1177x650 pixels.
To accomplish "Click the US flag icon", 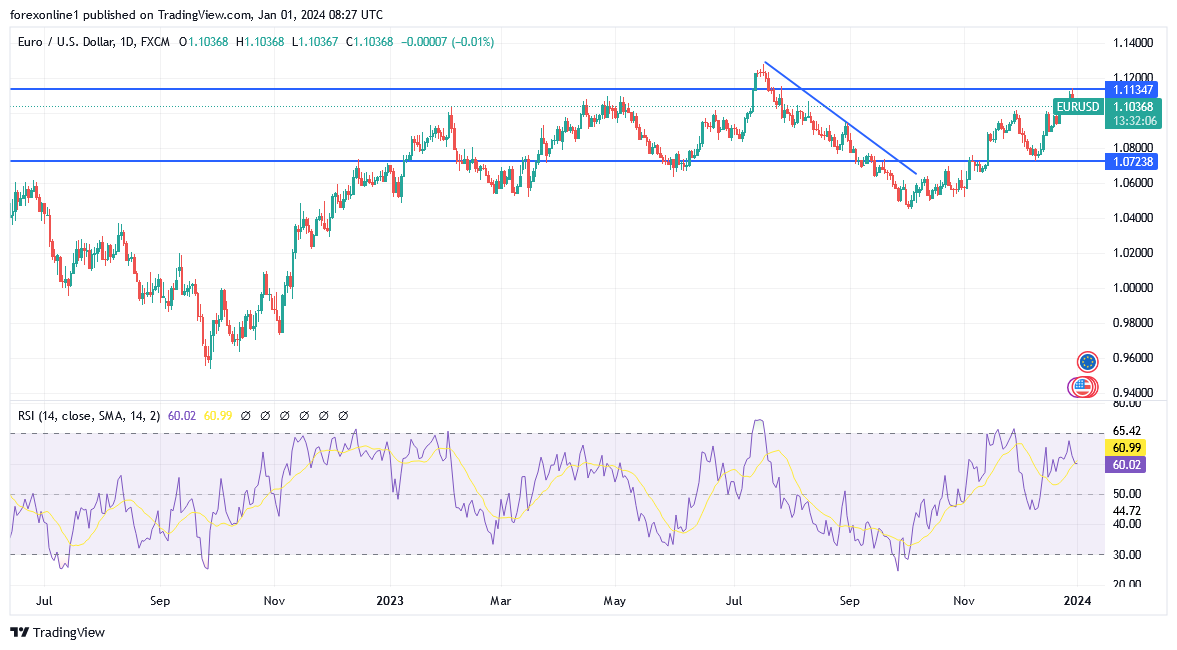I will [1082, 387].
